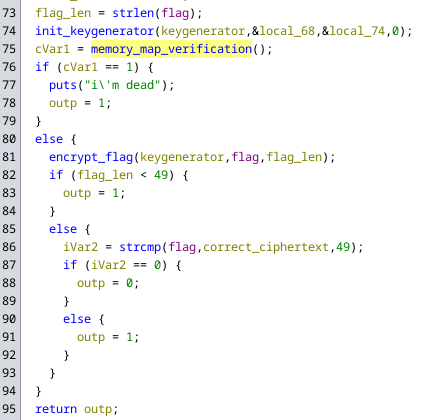Click the flag_len variable on line 73
The image size is (424, 420).
click(x=63, y=13)
